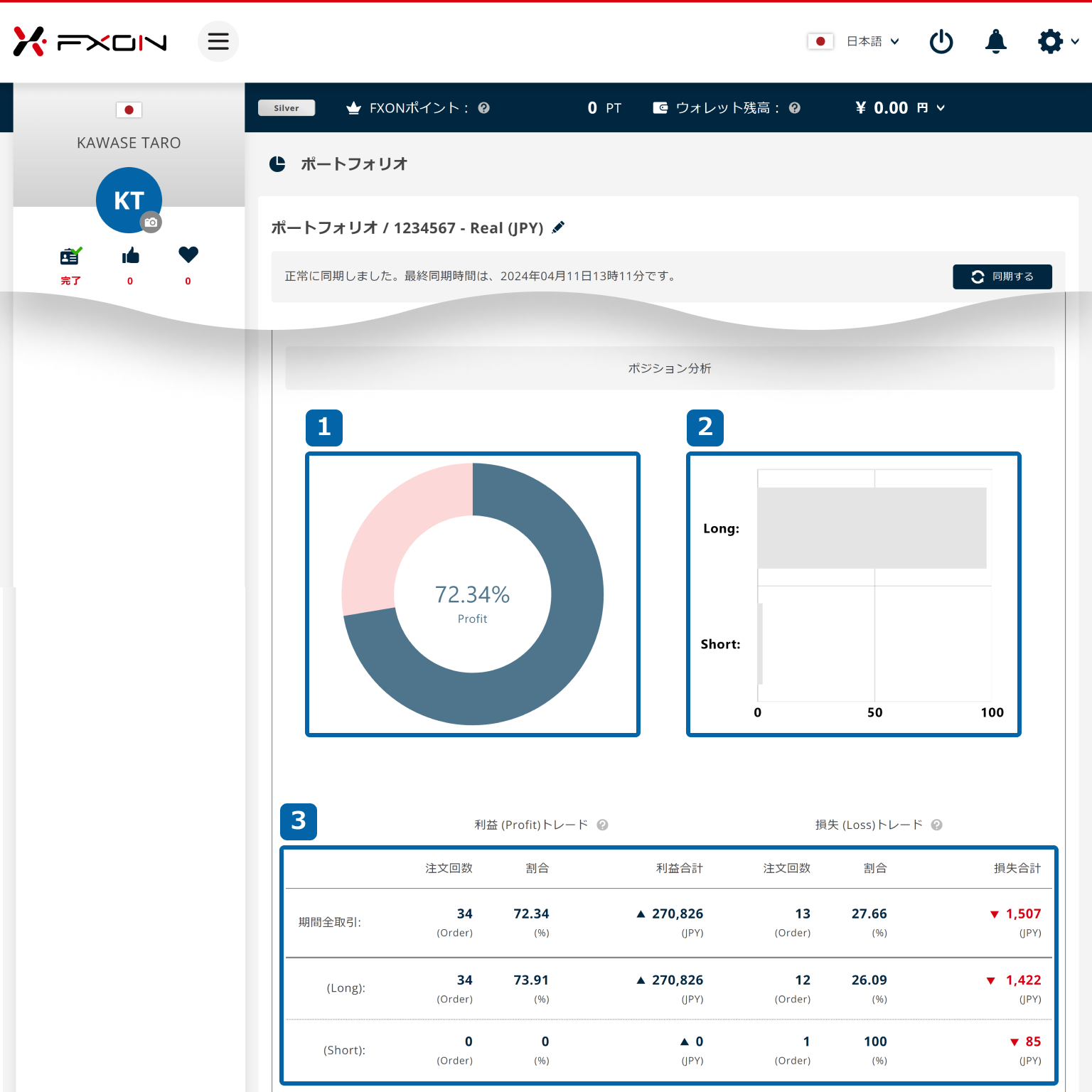Click the power logout icon

tap(941, 41)
